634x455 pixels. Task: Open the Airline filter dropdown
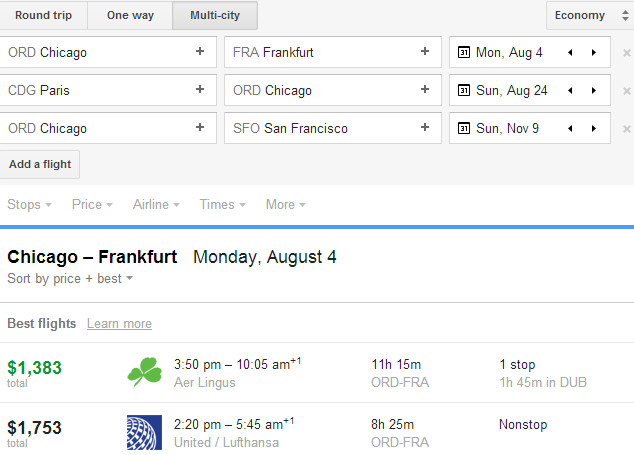click(x=156, y=204)
